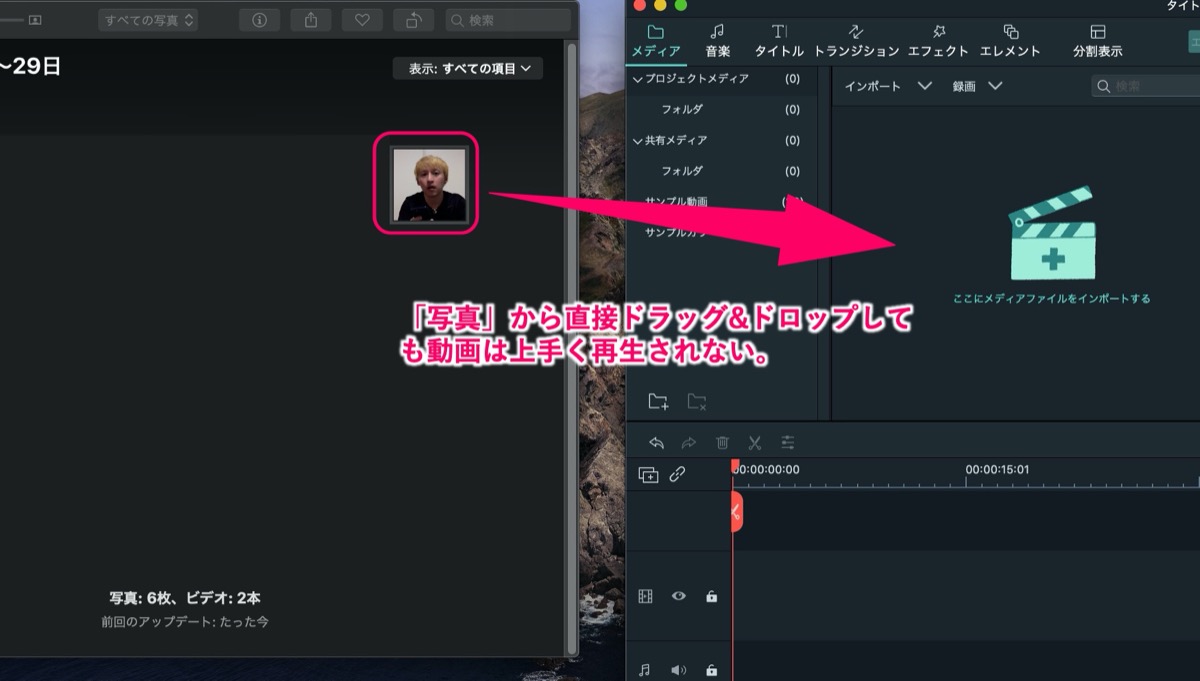Click the red scissors split button on playhead

pos(735,512)
